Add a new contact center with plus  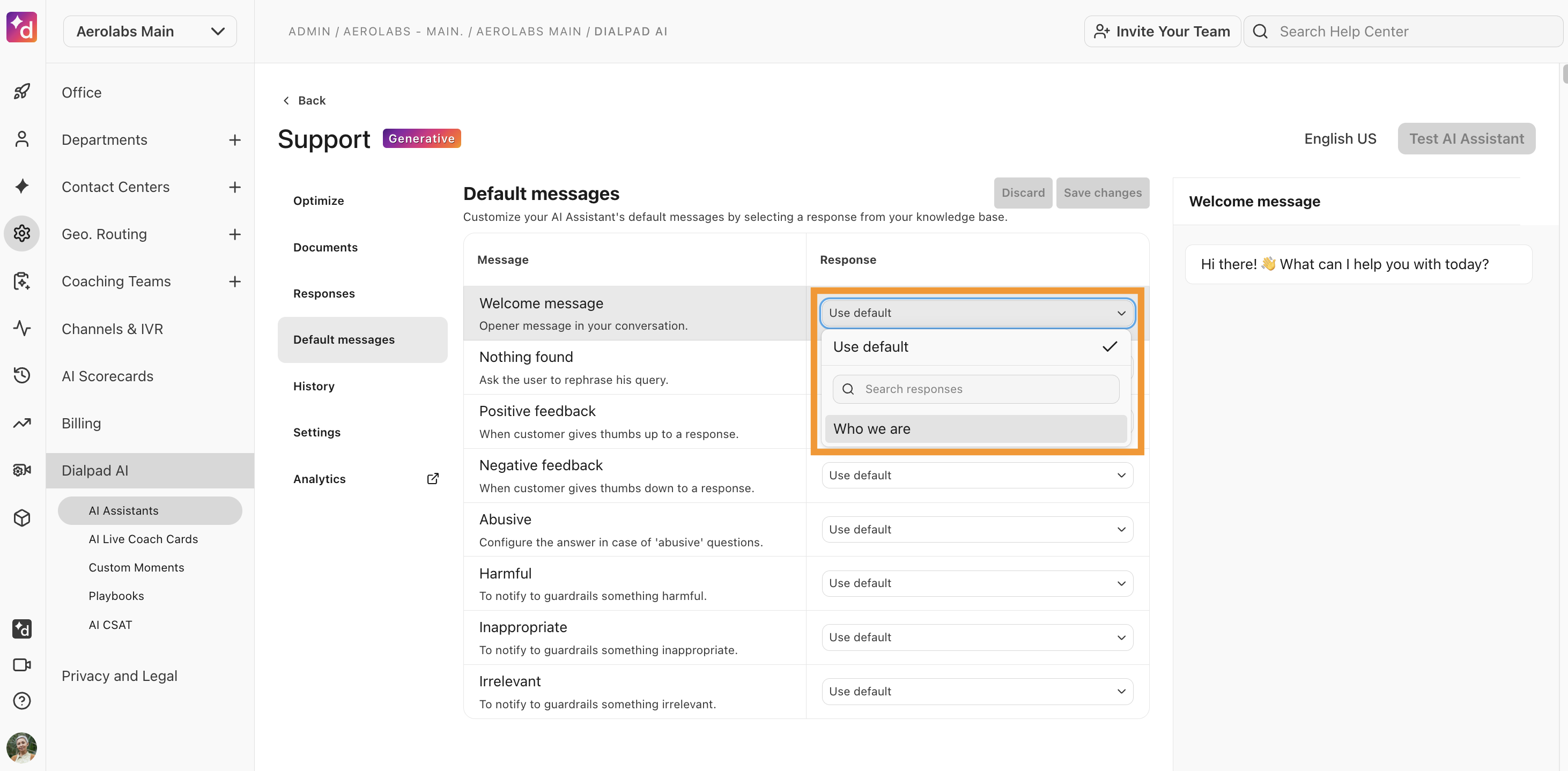coord(235,187)
